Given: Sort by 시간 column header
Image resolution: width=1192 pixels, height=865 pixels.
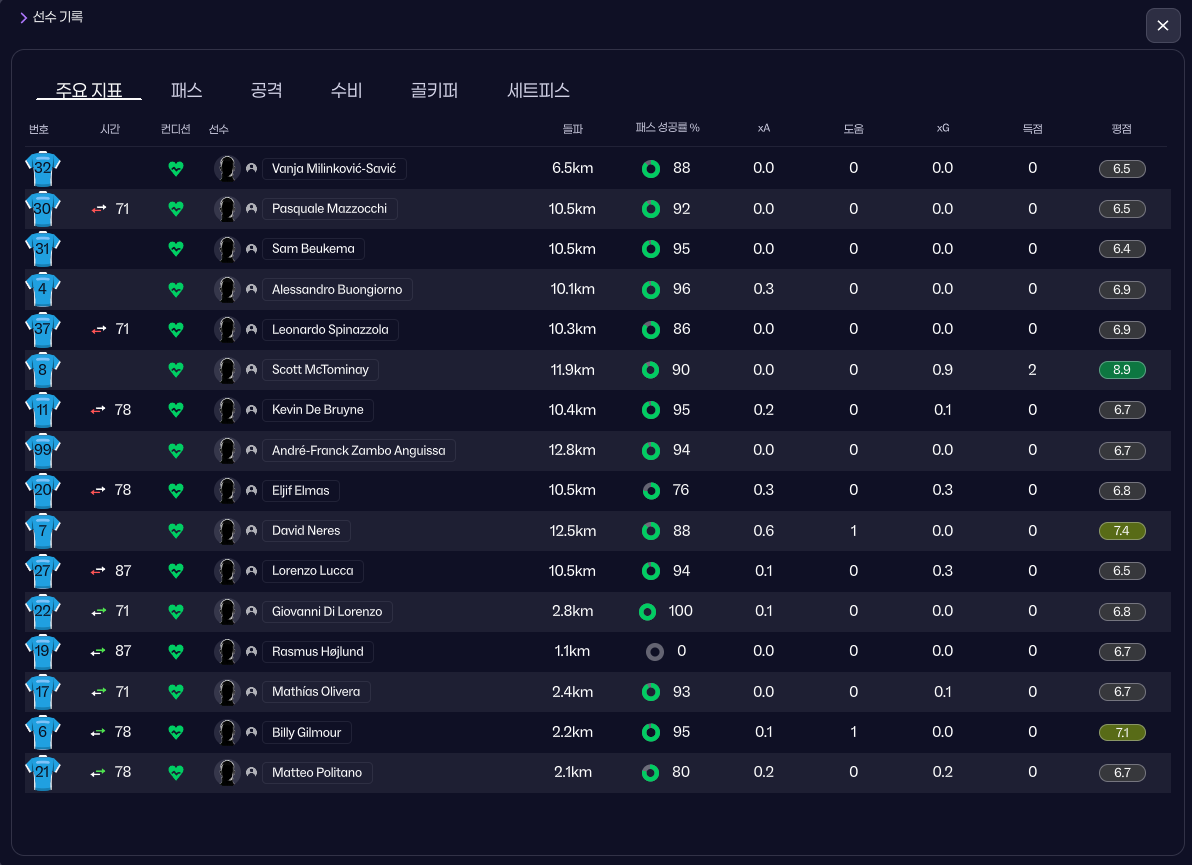Looking at the screenshot, I should pos(110,129).
